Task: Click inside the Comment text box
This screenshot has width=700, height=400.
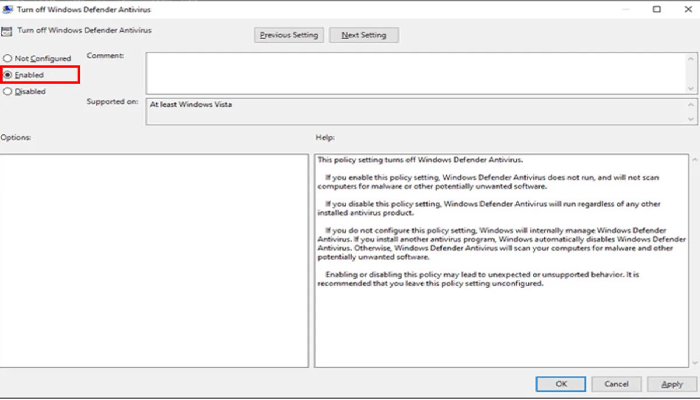Action: point(415,73)
